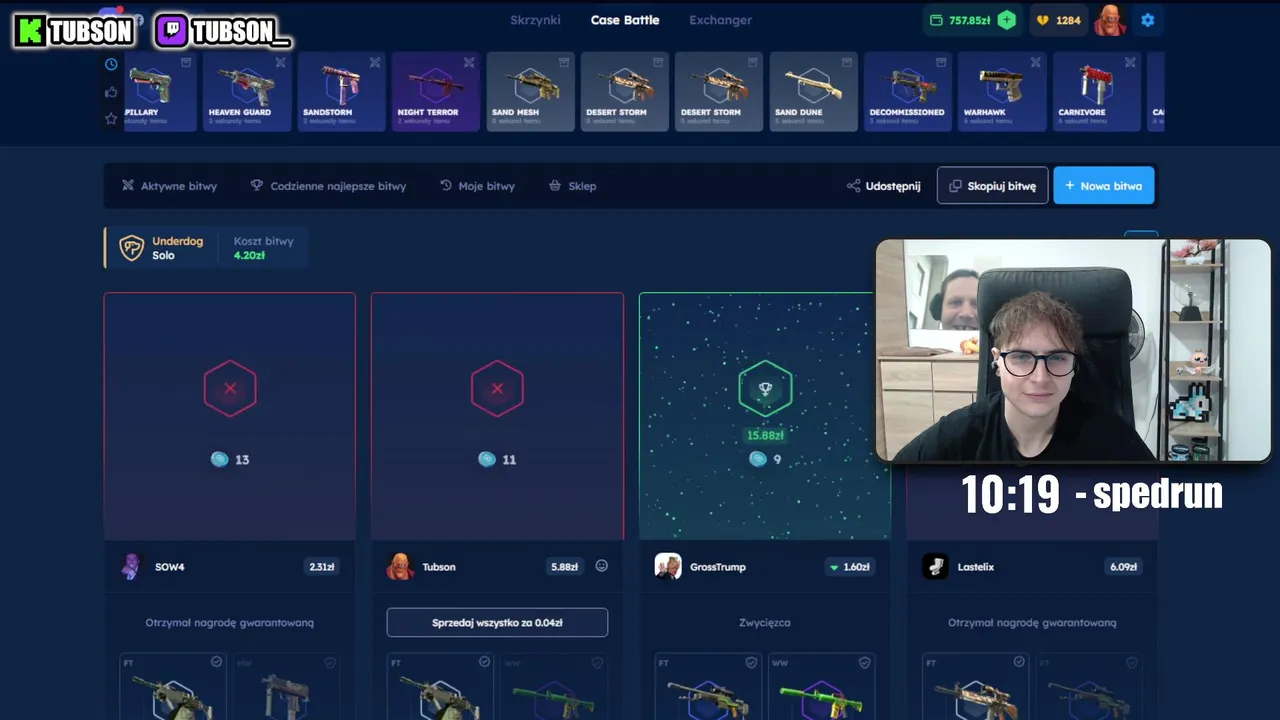The image size is (1280, 720).
Task: Open the Decommissioned drop card
Action: coord(907,92)
